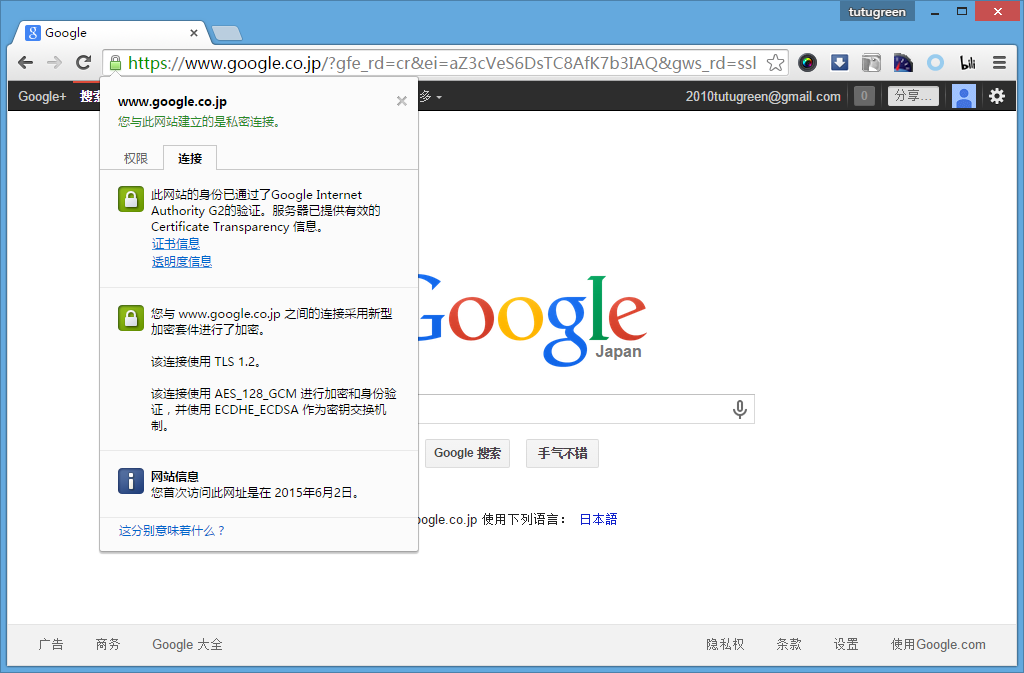Click the Google 搜索 button
The height and width of the screenshot is (673, 1024).
tap(467, 453)
